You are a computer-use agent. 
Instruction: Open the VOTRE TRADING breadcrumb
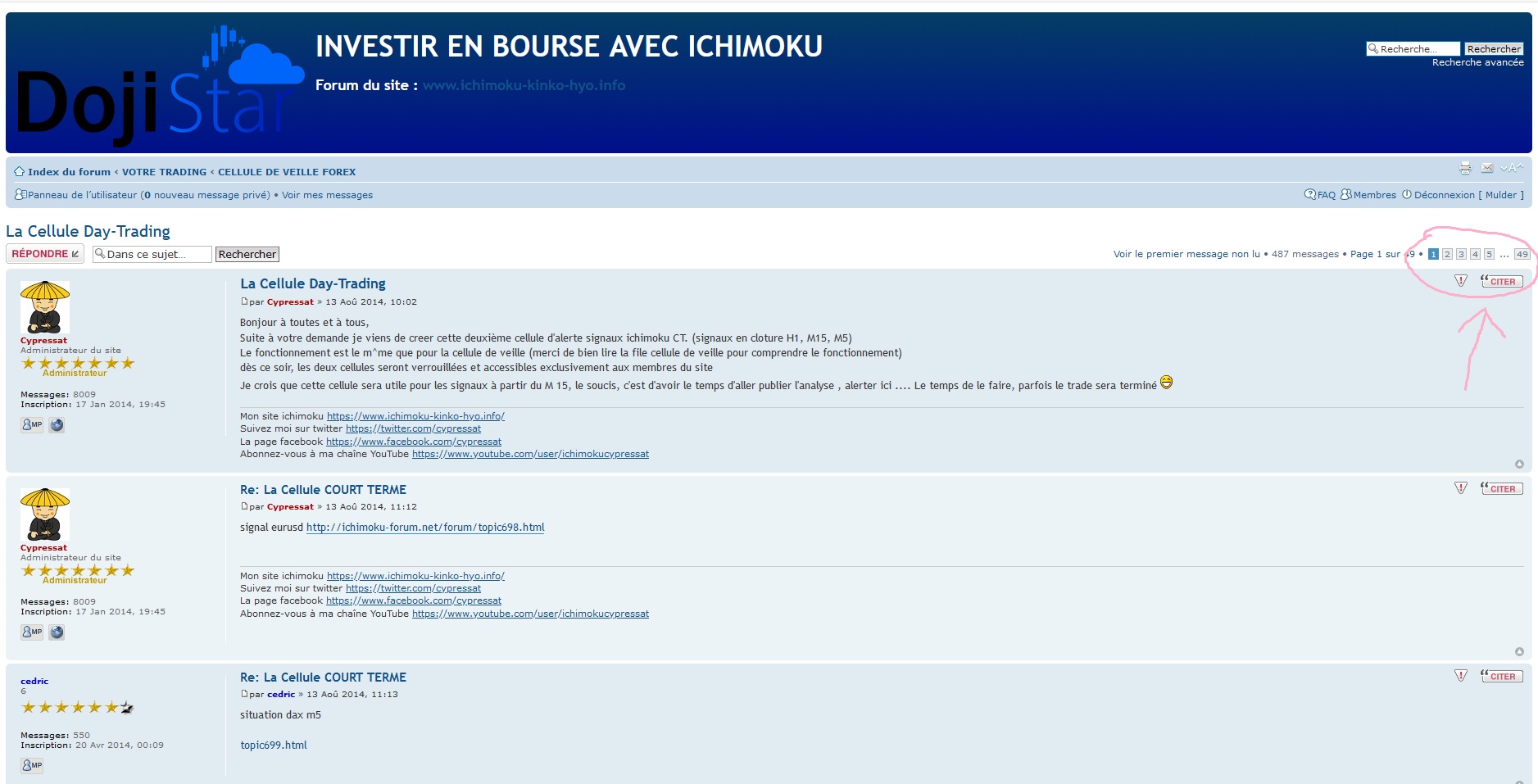coord(164,172)
